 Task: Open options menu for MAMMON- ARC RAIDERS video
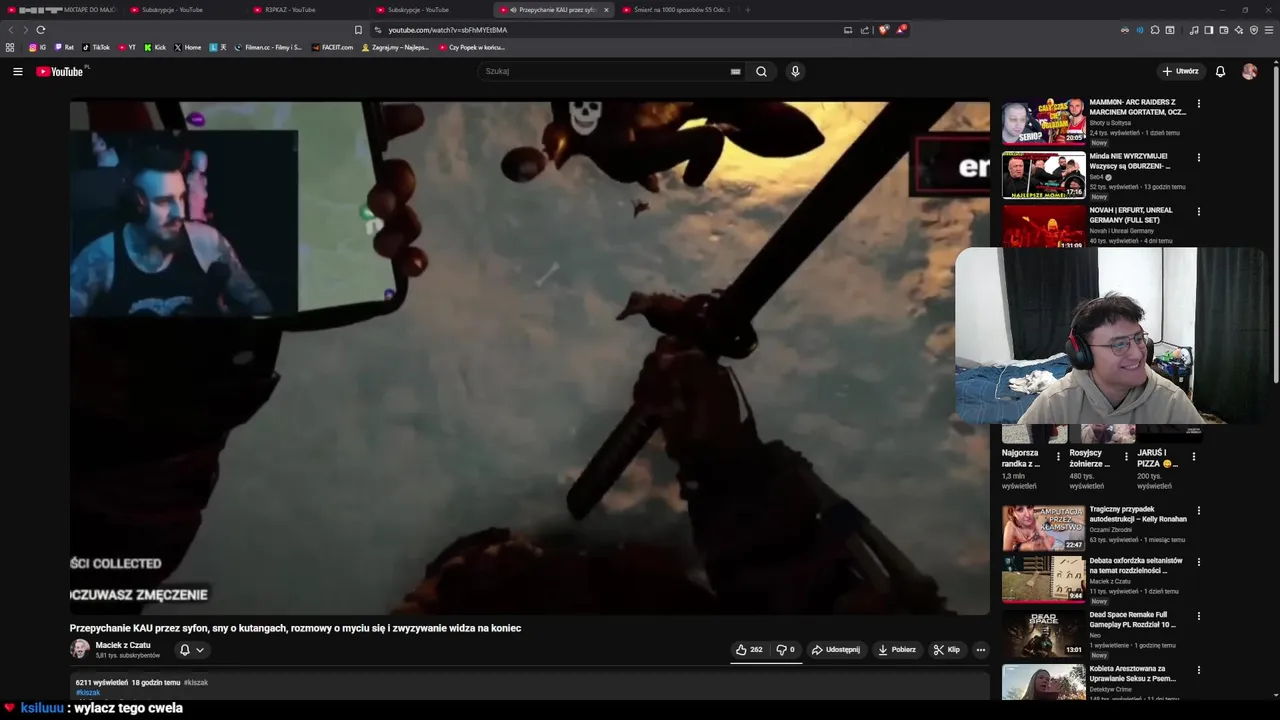1198,104
